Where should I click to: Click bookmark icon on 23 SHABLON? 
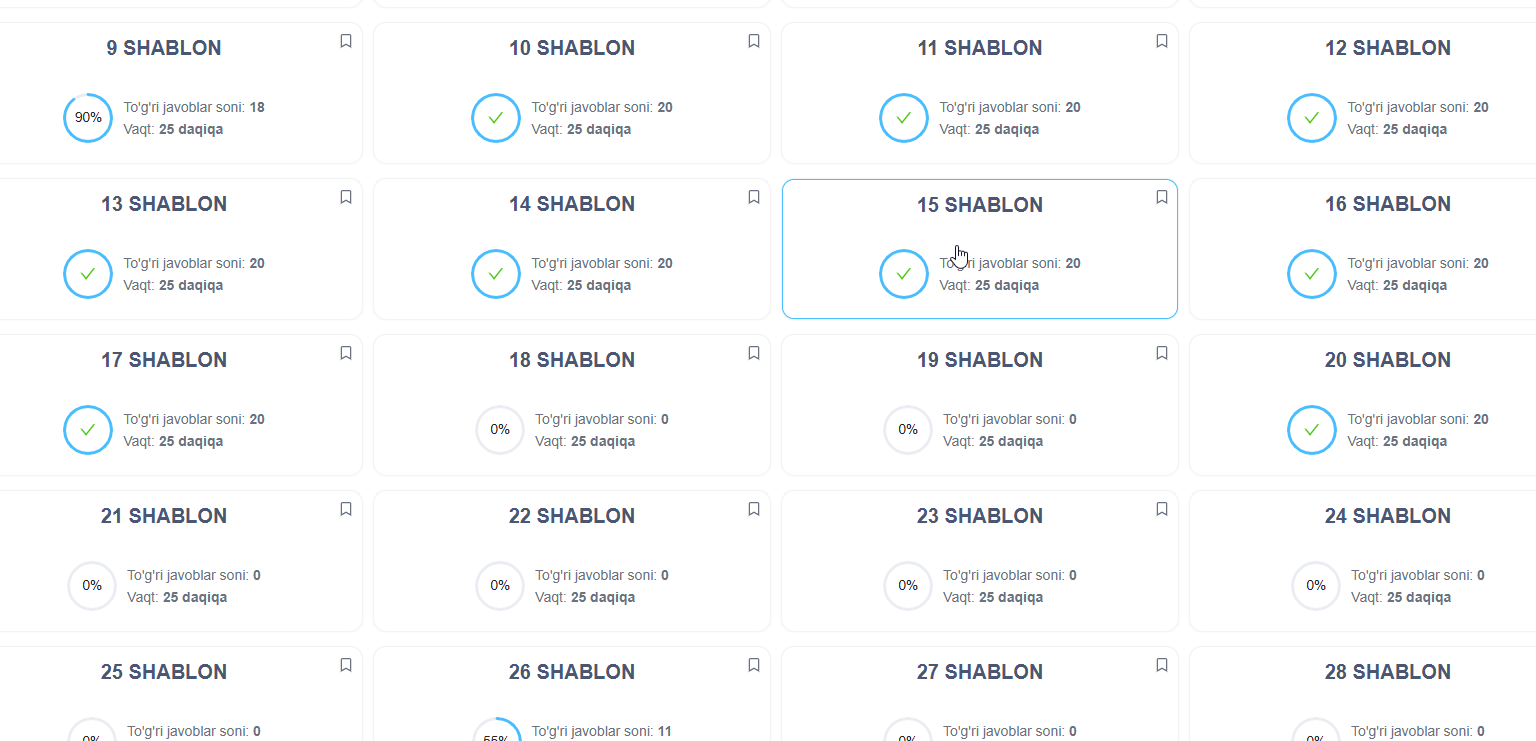click(x=1162, y=509)
